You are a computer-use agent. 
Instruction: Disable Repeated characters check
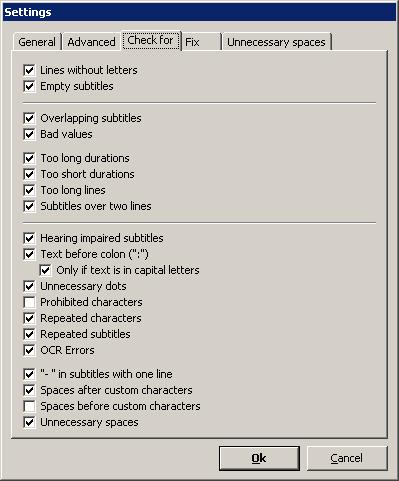[x=29, y=318]
